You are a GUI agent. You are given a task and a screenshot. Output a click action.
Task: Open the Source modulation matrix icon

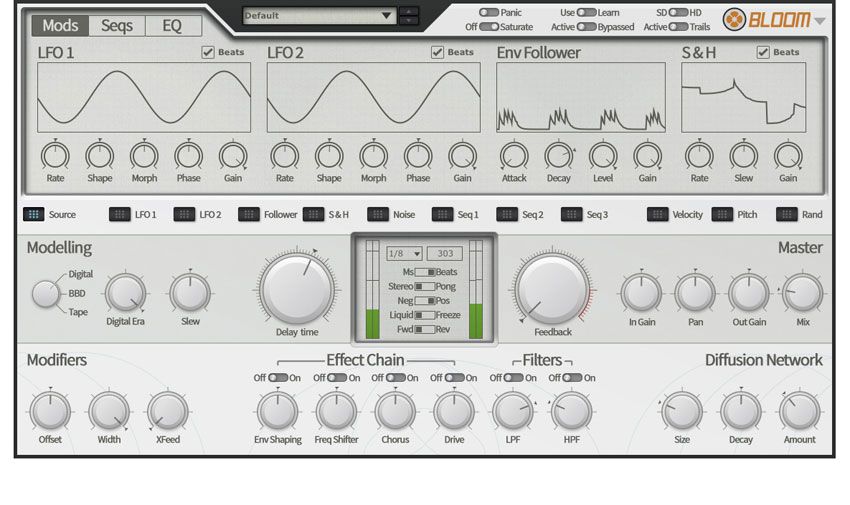click(x=33, y=214)
